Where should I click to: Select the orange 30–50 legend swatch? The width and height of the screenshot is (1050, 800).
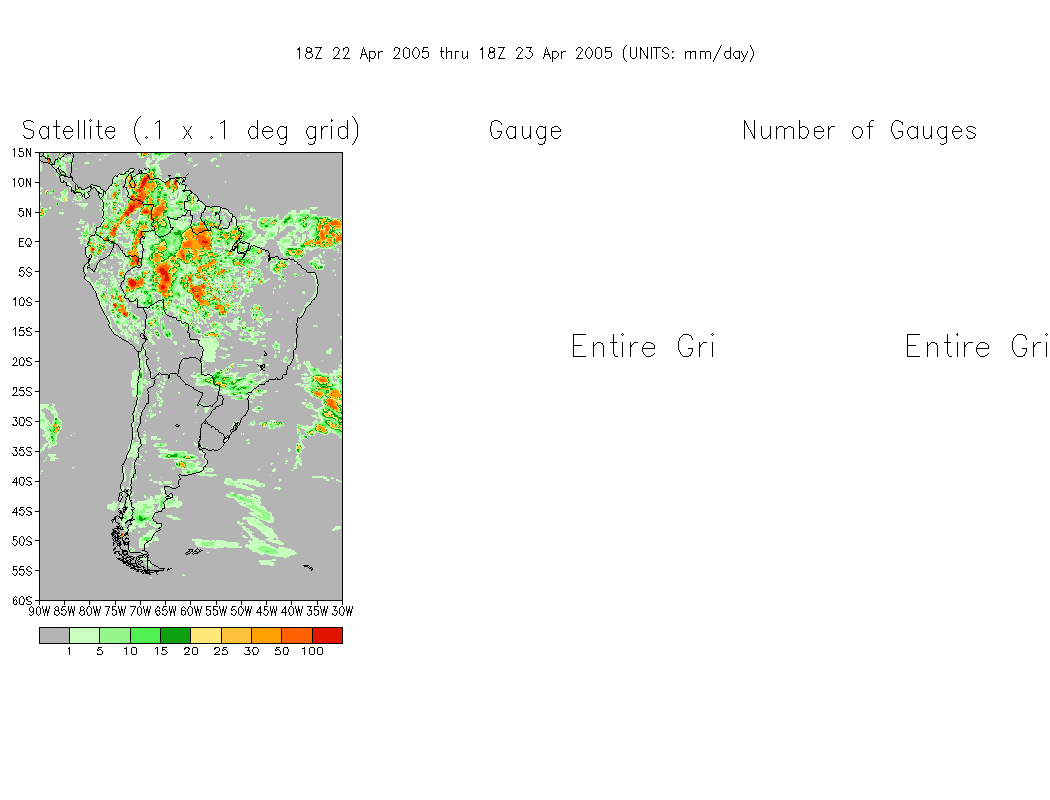[267, 635]
